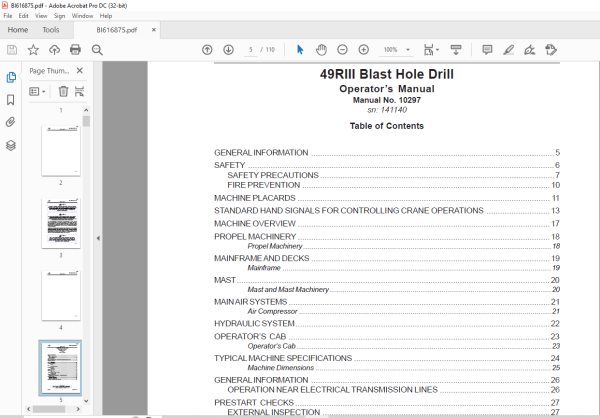The height and width of the screenshot is (418, 600).
Task: Switch to the Home tab
Action: [18, 30]
